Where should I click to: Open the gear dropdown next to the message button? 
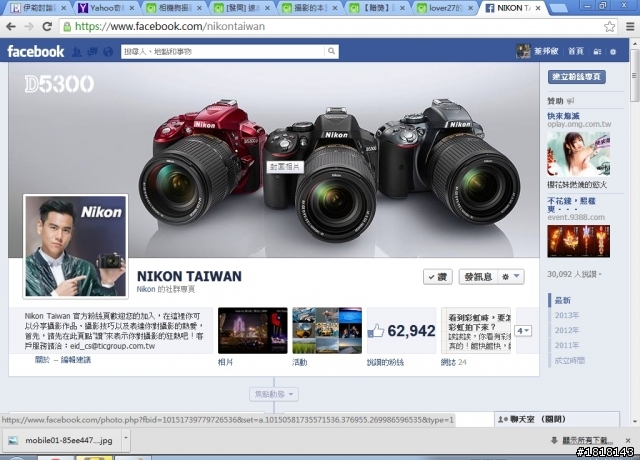pyautogui.click(x=511, y=277)
